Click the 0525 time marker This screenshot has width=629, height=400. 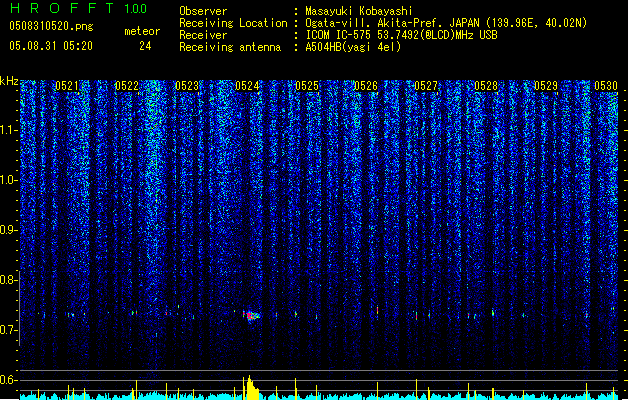pyautogui.click(x=307, y=86)
